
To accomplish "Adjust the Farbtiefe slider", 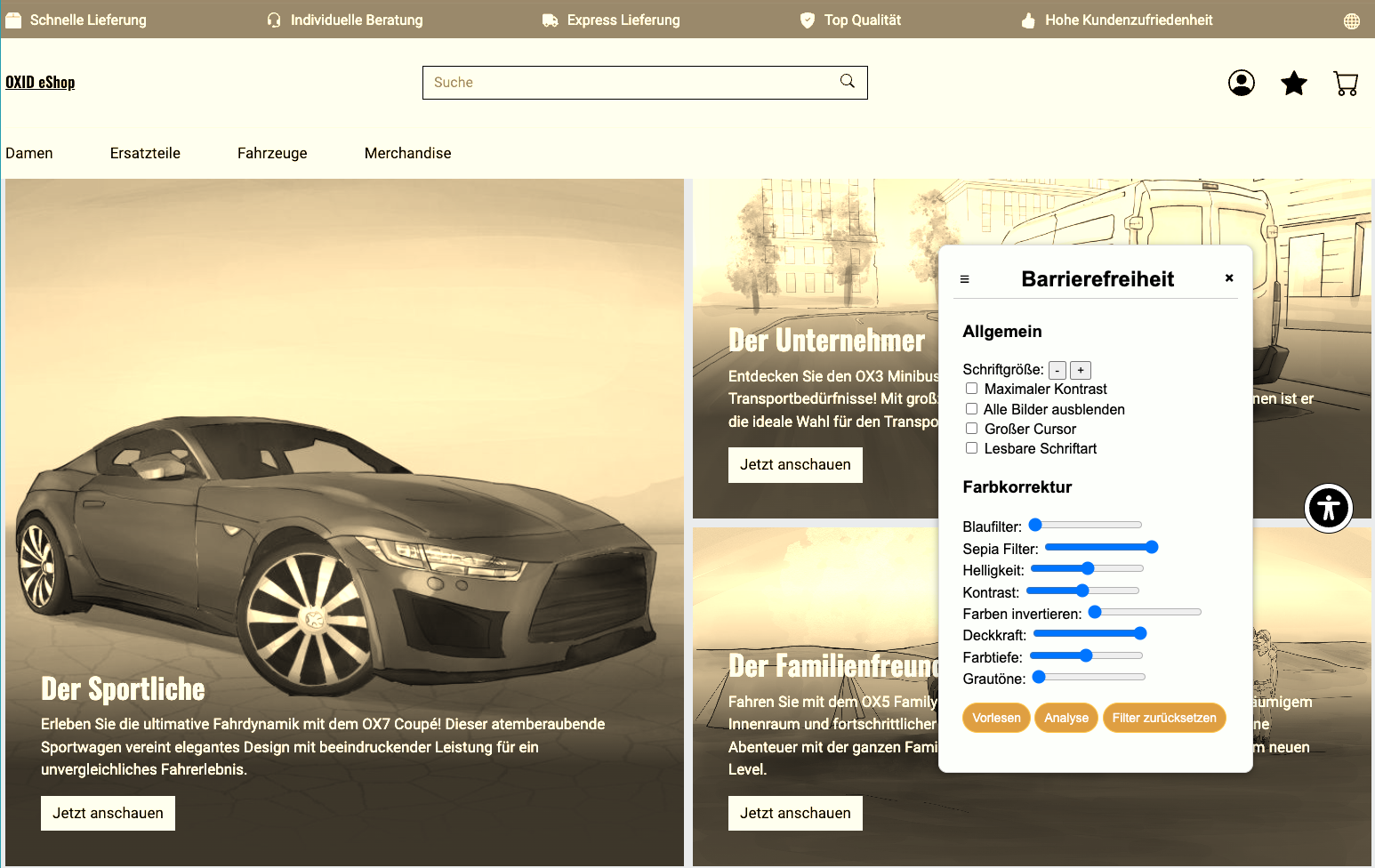I will point(1086,655).
